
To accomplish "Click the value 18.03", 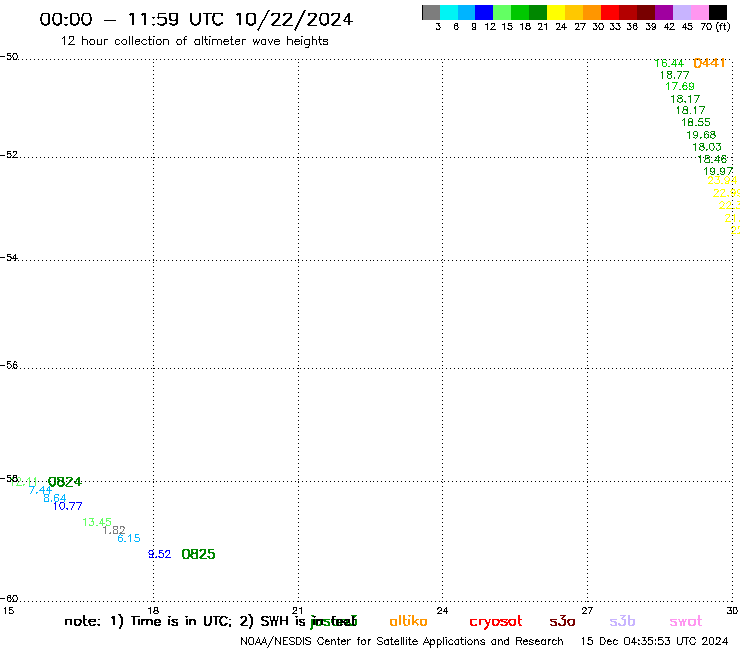I will point(706,147).
